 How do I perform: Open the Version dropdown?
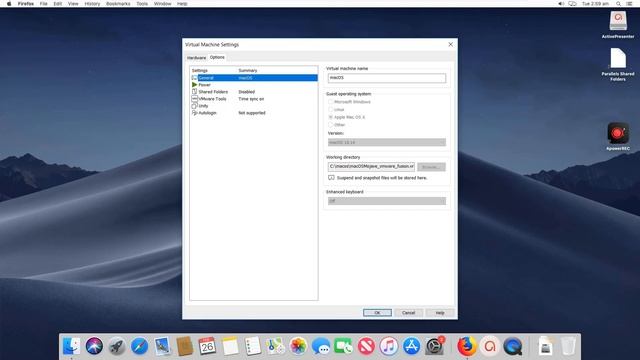tap(387, 142)
